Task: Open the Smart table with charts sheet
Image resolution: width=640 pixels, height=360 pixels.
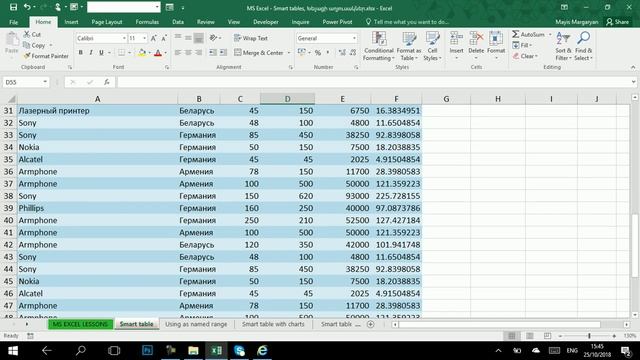Action: tap(273, 324)
